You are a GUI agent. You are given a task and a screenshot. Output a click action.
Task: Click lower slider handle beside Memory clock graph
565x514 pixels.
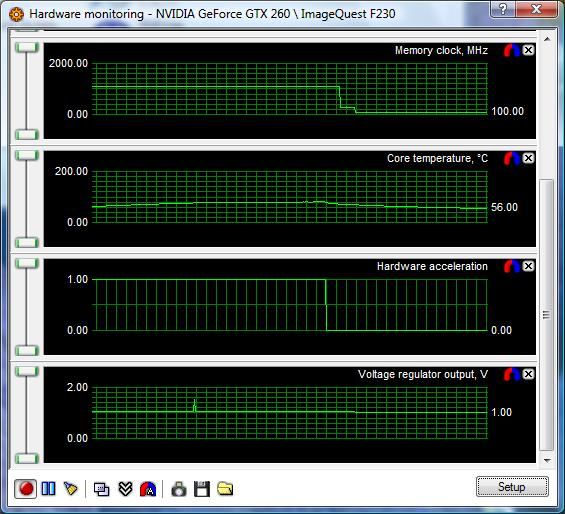point(27,135)
